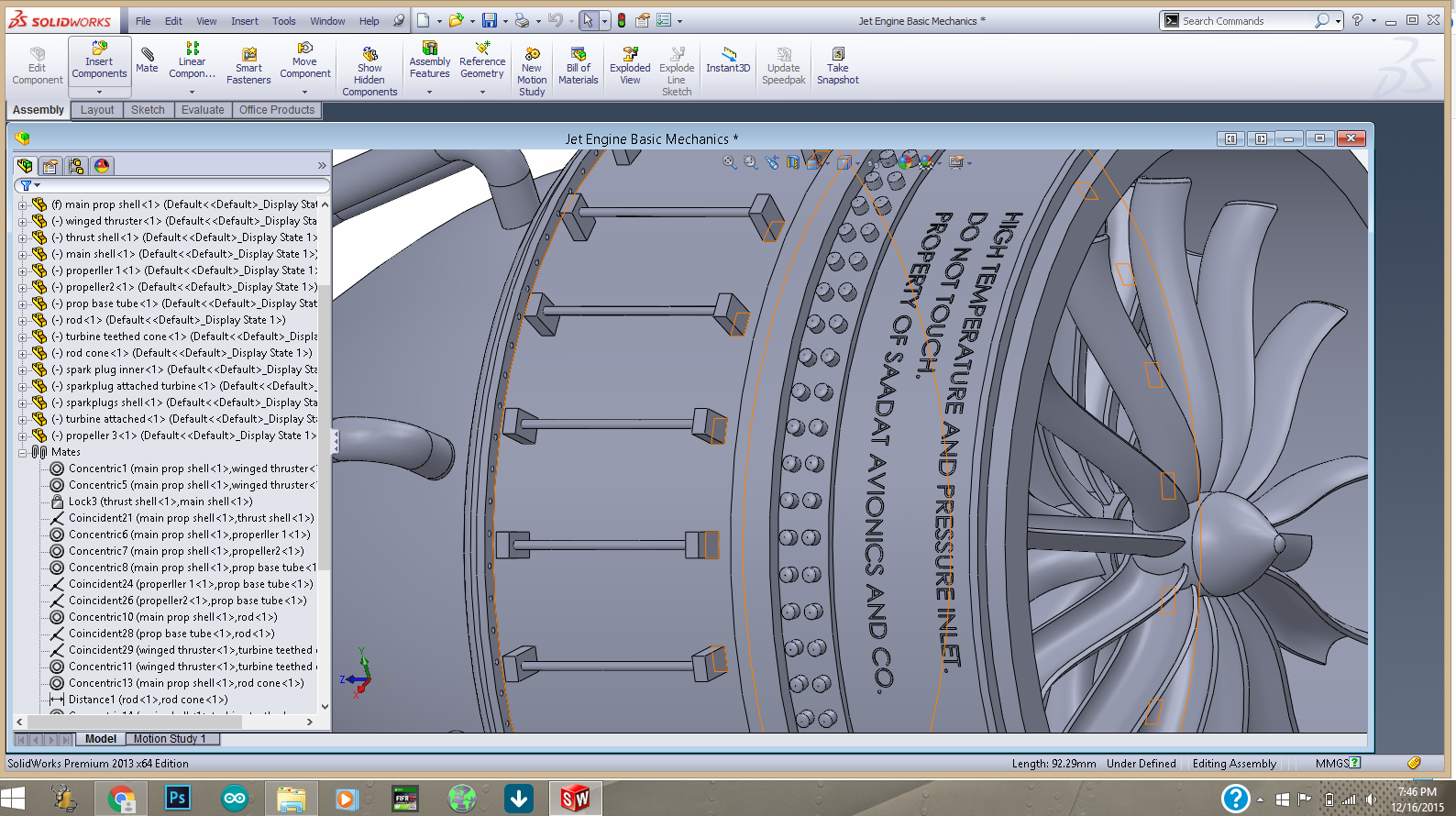The width and height of the screenshot is (1456, 816).
Task: Click Search Commands input field
Action: tap(1247, 20)
